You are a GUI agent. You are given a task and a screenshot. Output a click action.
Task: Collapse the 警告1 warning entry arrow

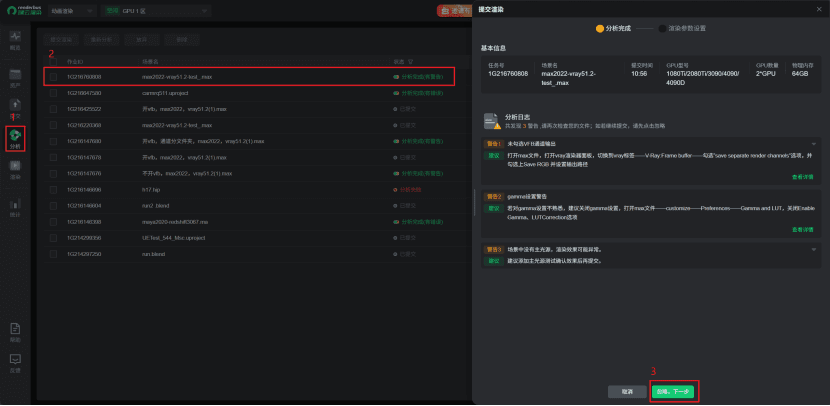click(x=814, y=144)
